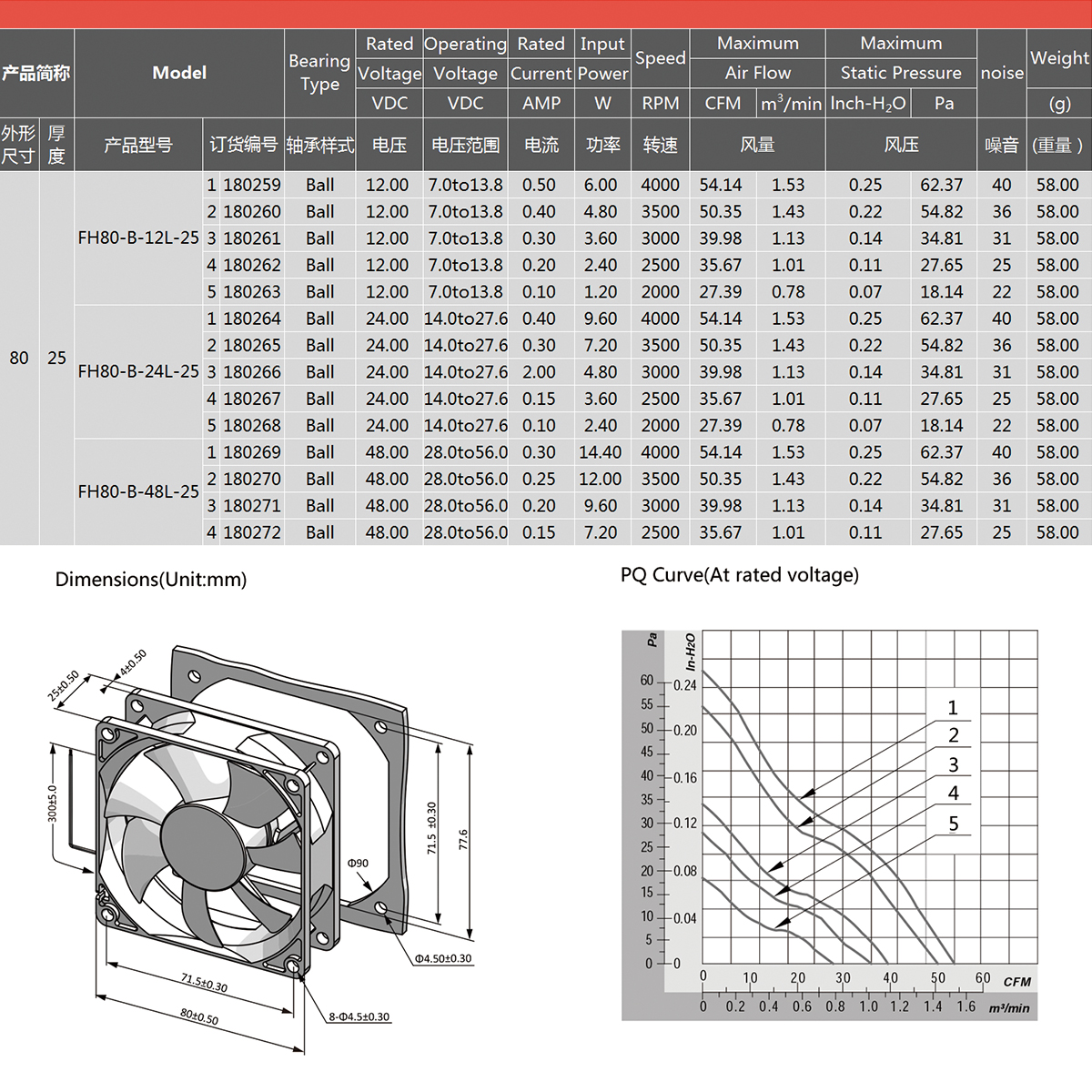Select the 'Input Power' header
Viewport: 1092px width, 1092px height.
pyautogui.click(x=602, y=58)
